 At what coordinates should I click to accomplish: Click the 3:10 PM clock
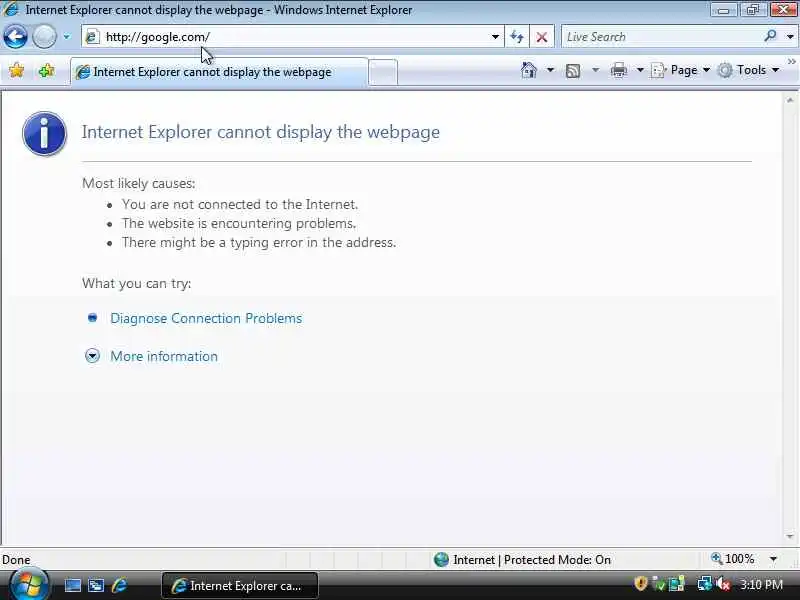click(x=761, y=584)
